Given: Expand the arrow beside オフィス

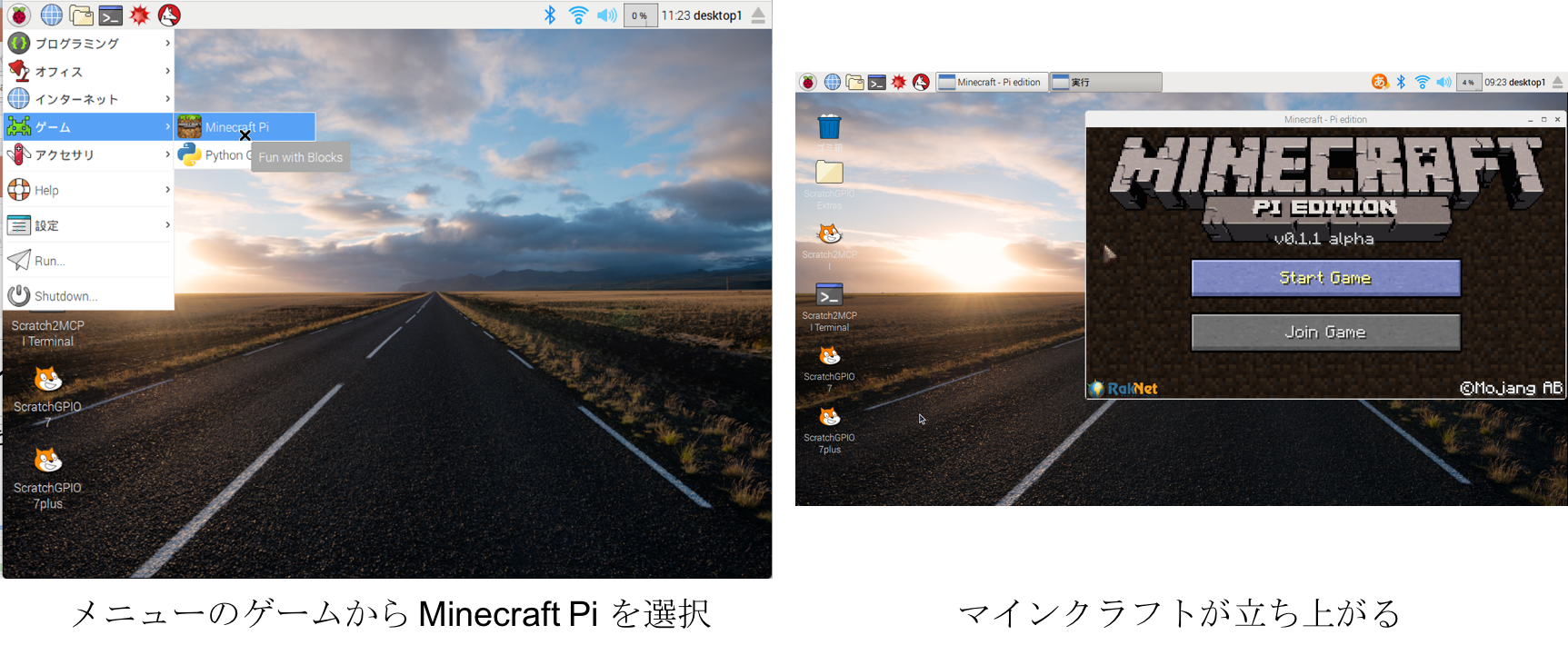Looking at the screenshot, I should 167,71.
